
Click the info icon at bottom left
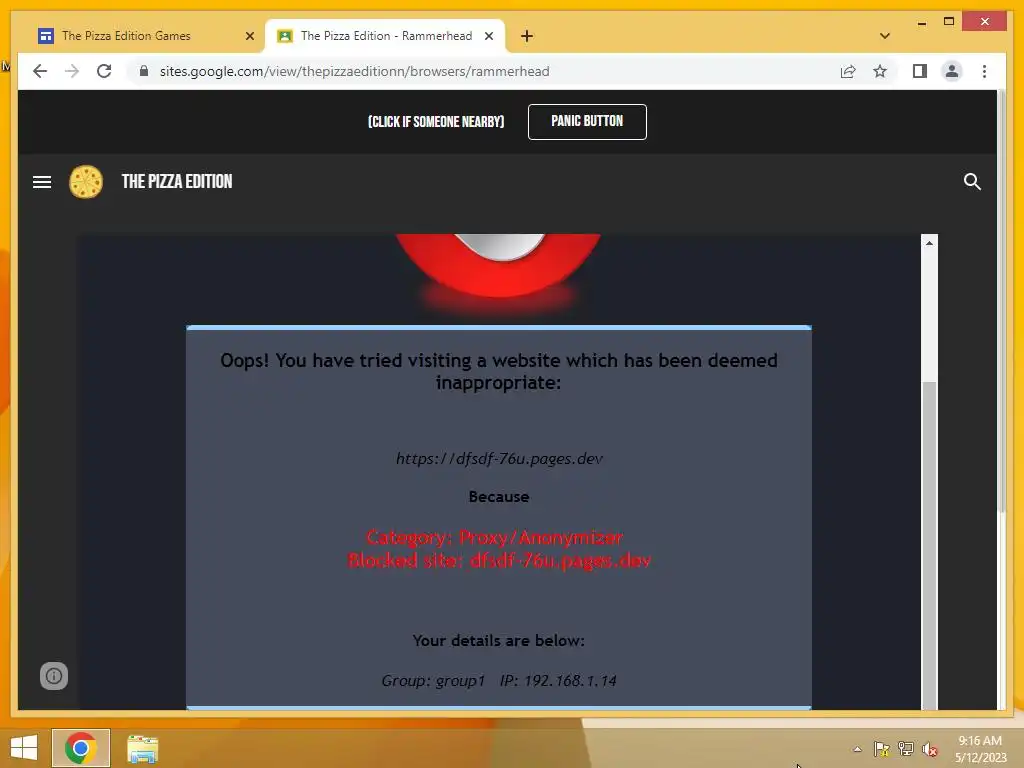54,676
